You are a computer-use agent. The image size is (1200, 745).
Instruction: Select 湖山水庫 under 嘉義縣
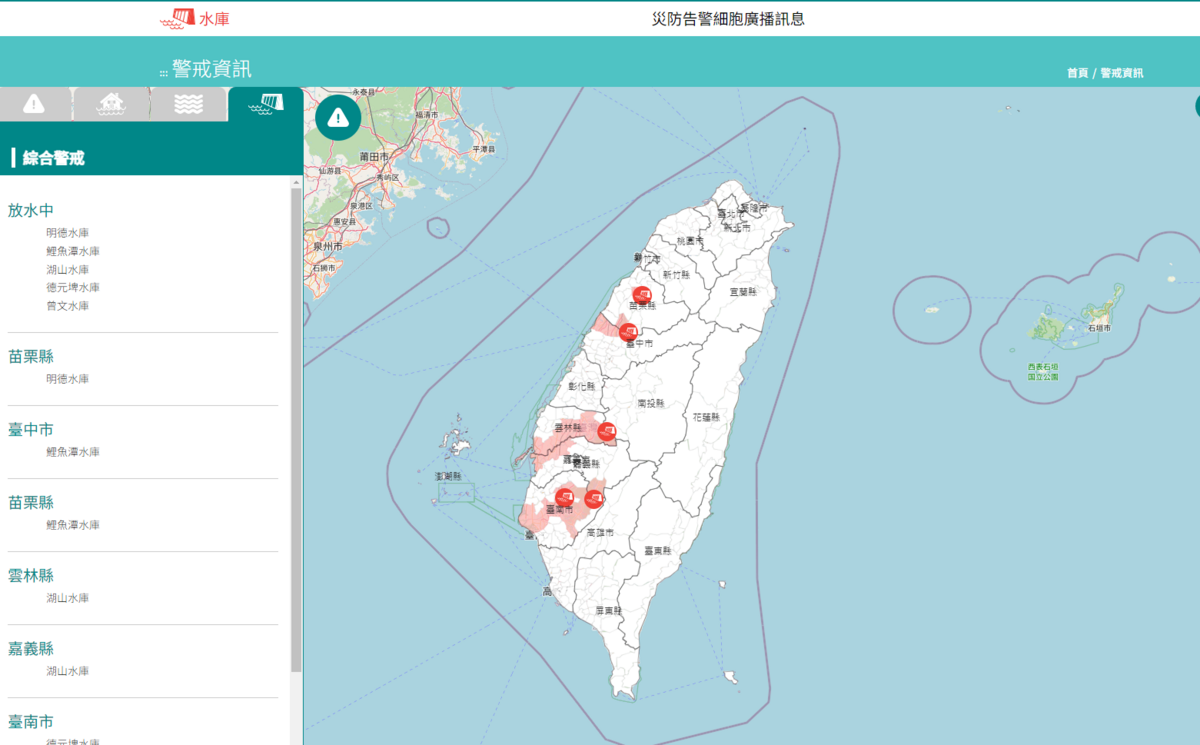click(x=67, y=671)
